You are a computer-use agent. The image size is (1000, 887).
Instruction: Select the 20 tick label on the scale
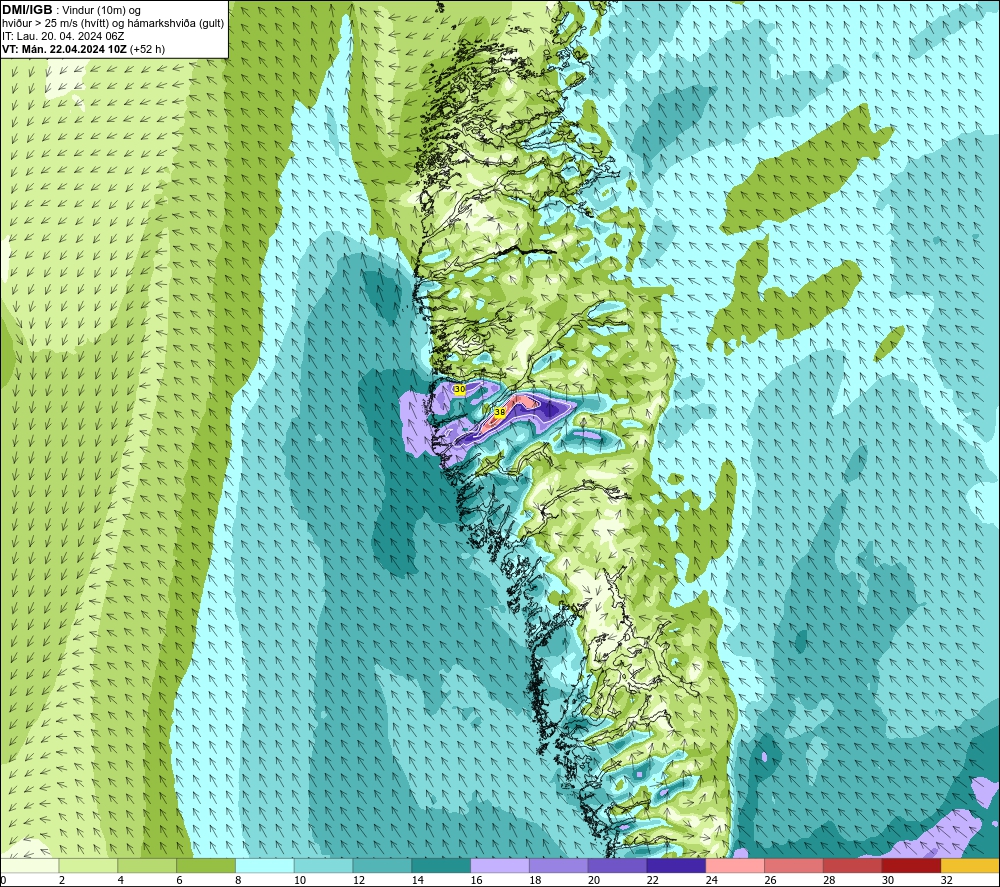[594, 881]
